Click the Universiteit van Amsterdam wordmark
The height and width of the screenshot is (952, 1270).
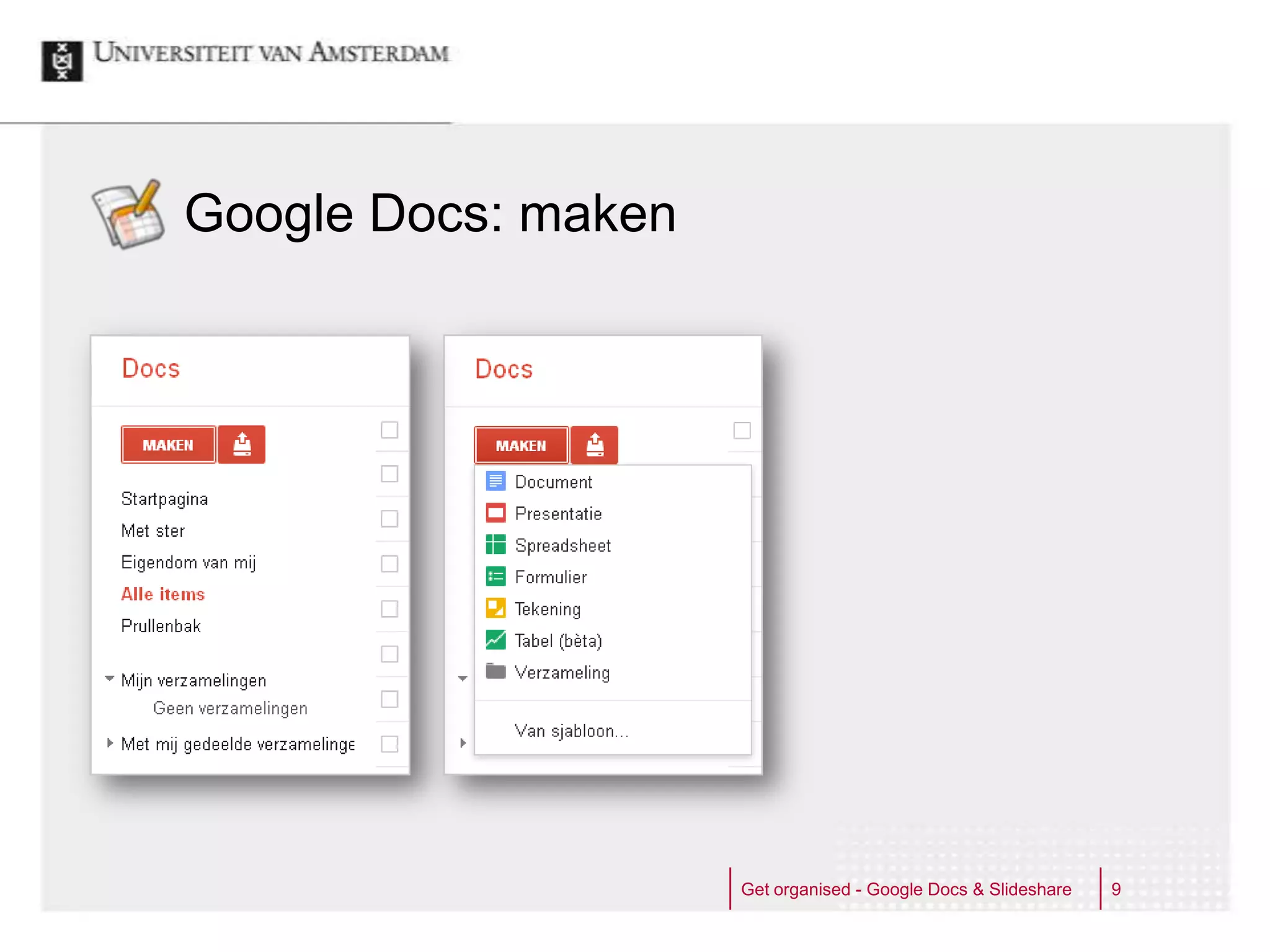pos(271,52)
